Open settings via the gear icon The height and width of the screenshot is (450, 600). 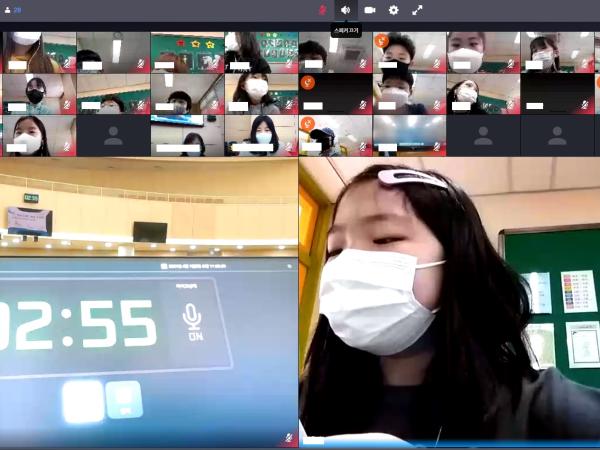click(x=393, y=10)
